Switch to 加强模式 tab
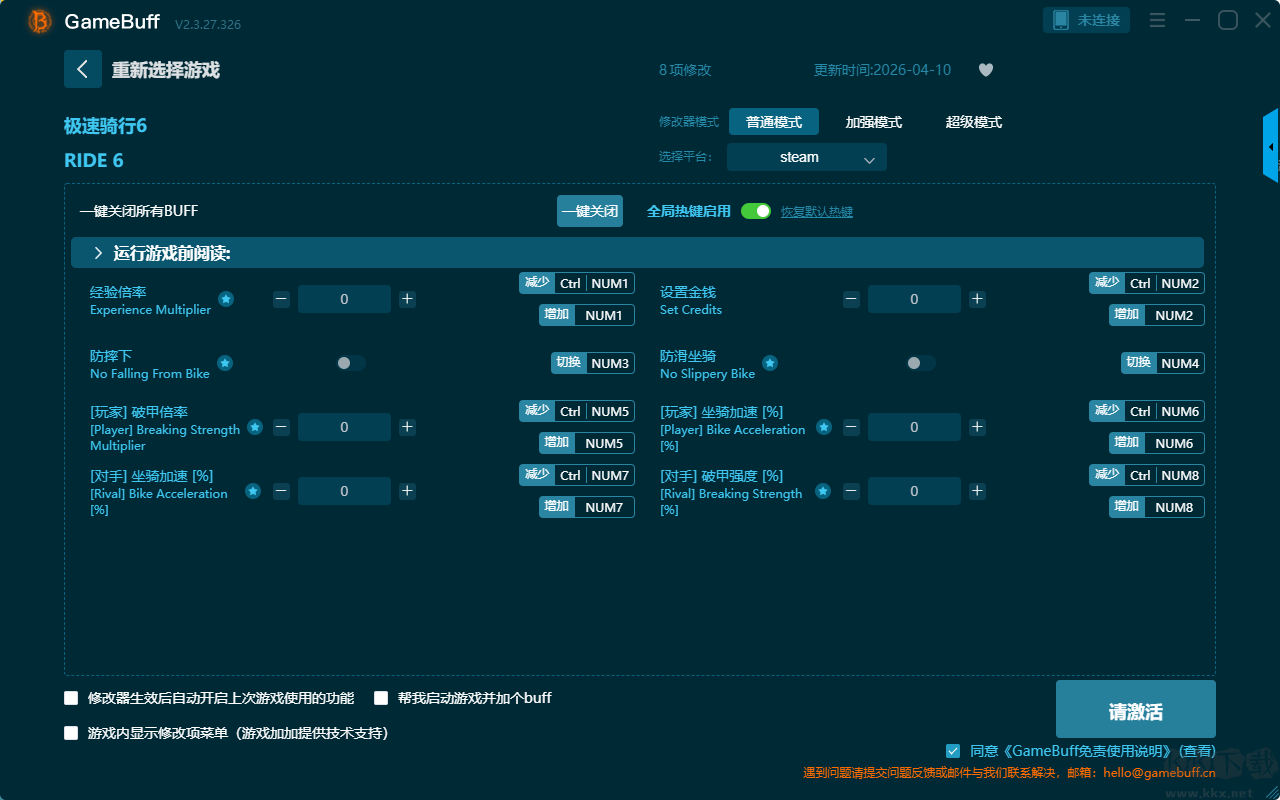Screen dimensions: 1280x800 [874, 122]
